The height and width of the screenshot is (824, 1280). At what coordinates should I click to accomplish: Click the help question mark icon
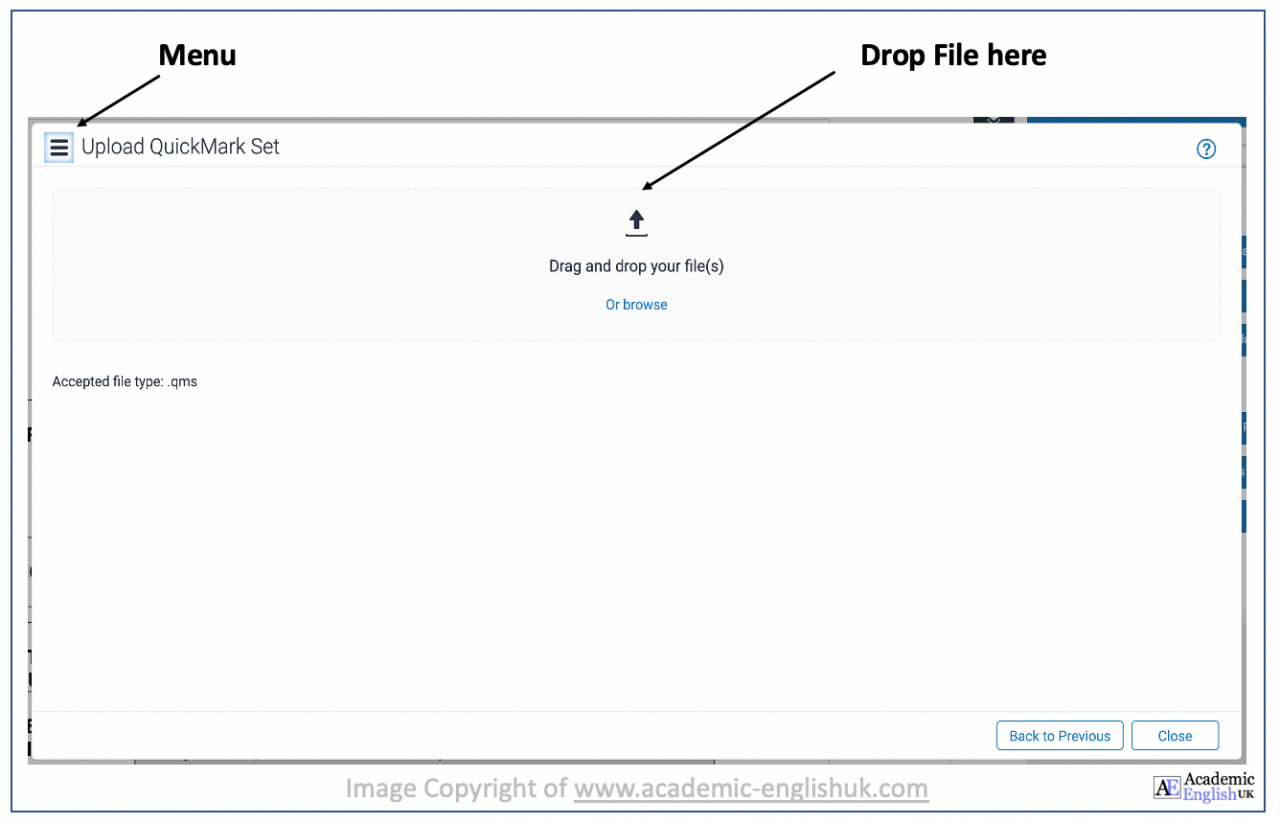(x=1206, y=149)
